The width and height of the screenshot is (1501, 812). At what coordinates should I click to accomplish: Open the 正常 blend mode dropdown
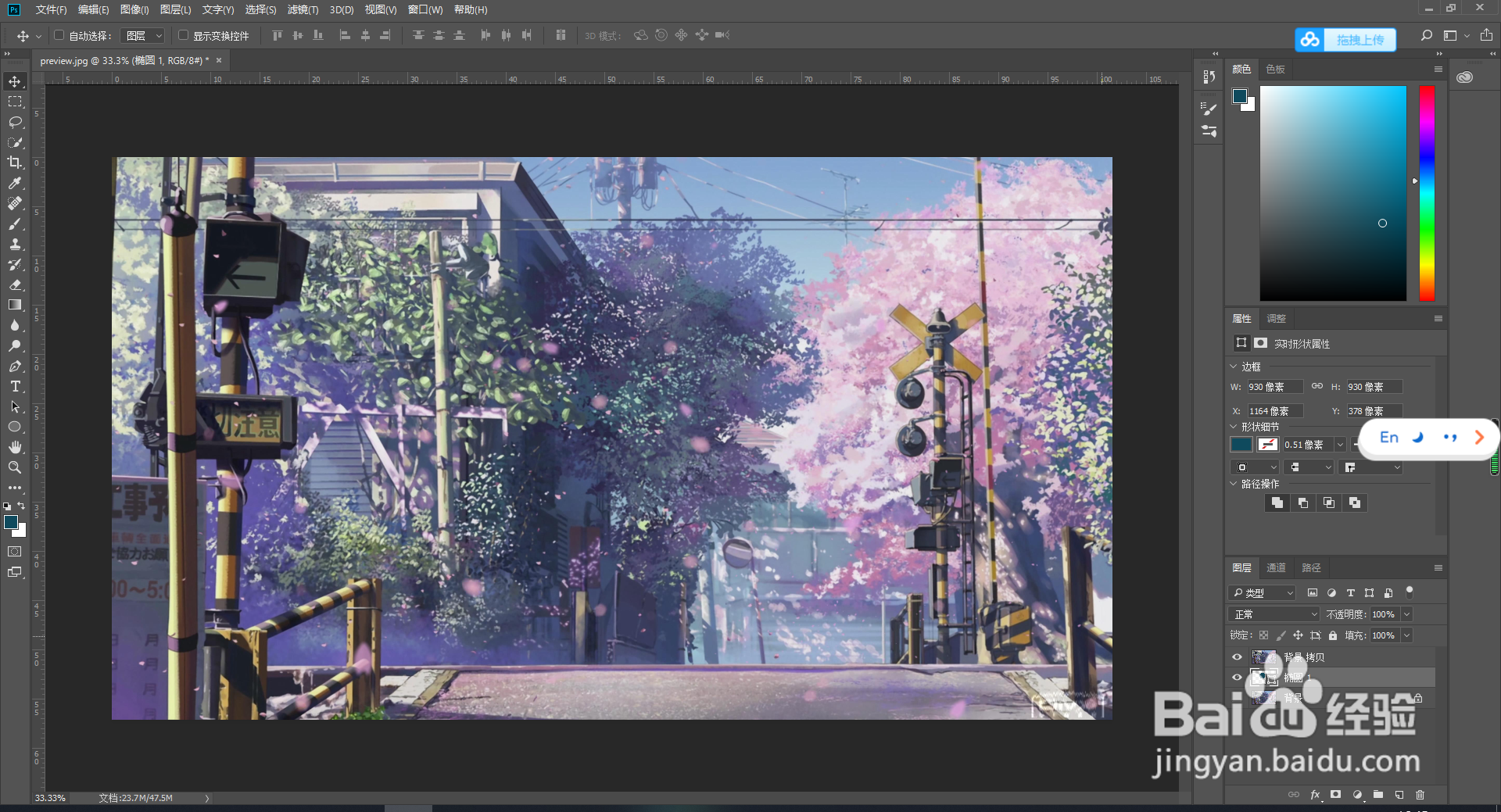tap(1274, 614)
